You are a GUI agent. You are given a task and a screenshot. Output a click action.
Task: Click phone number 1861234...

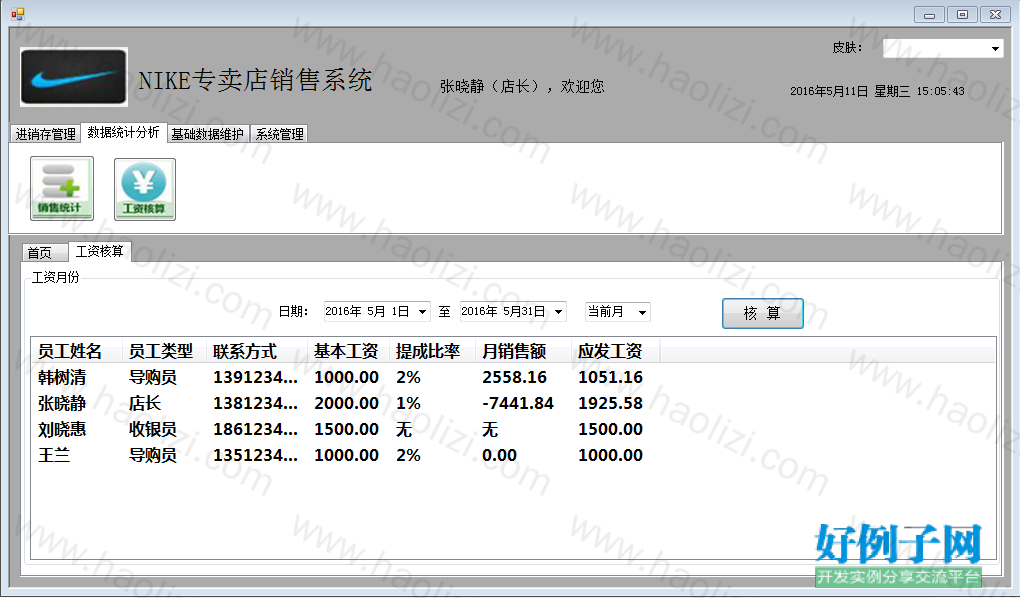[256, 429]
